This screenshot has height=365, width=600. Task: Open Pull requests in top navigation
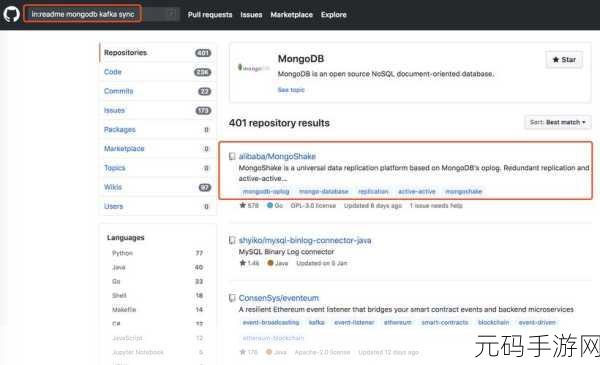point(210,15)
